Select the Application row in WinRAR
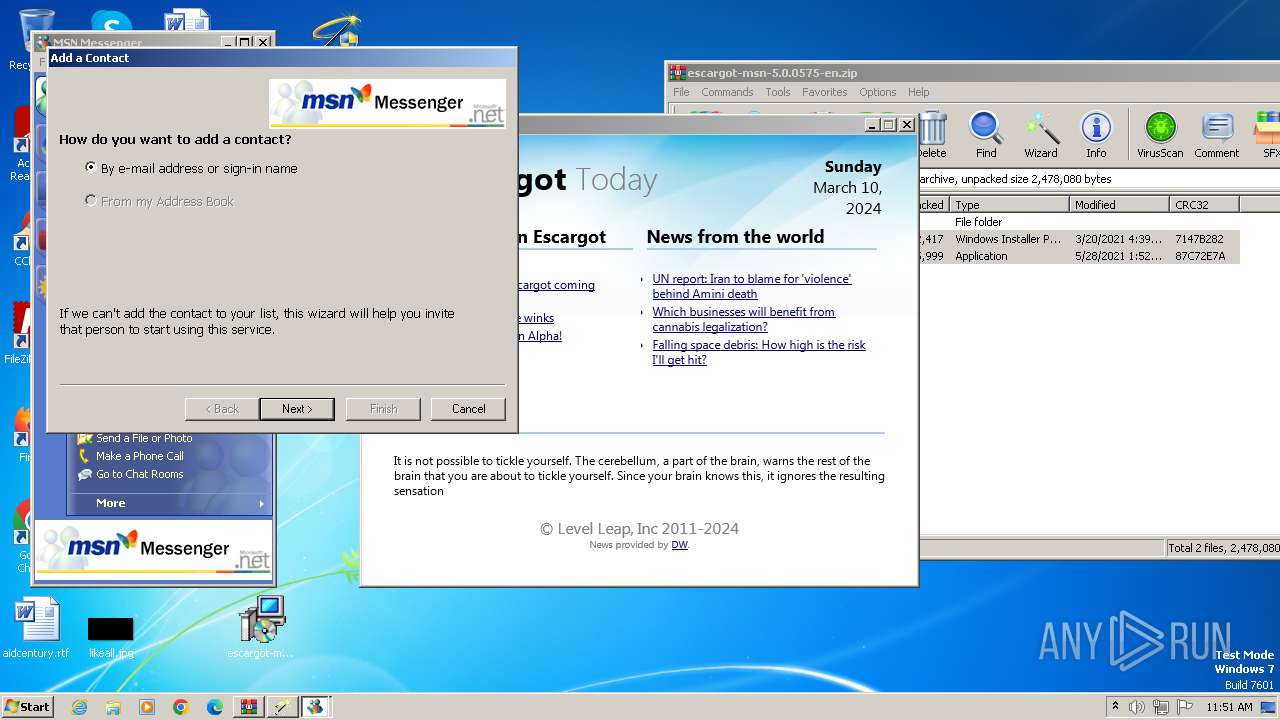The image size is (1280, 720). (1079, 256)
